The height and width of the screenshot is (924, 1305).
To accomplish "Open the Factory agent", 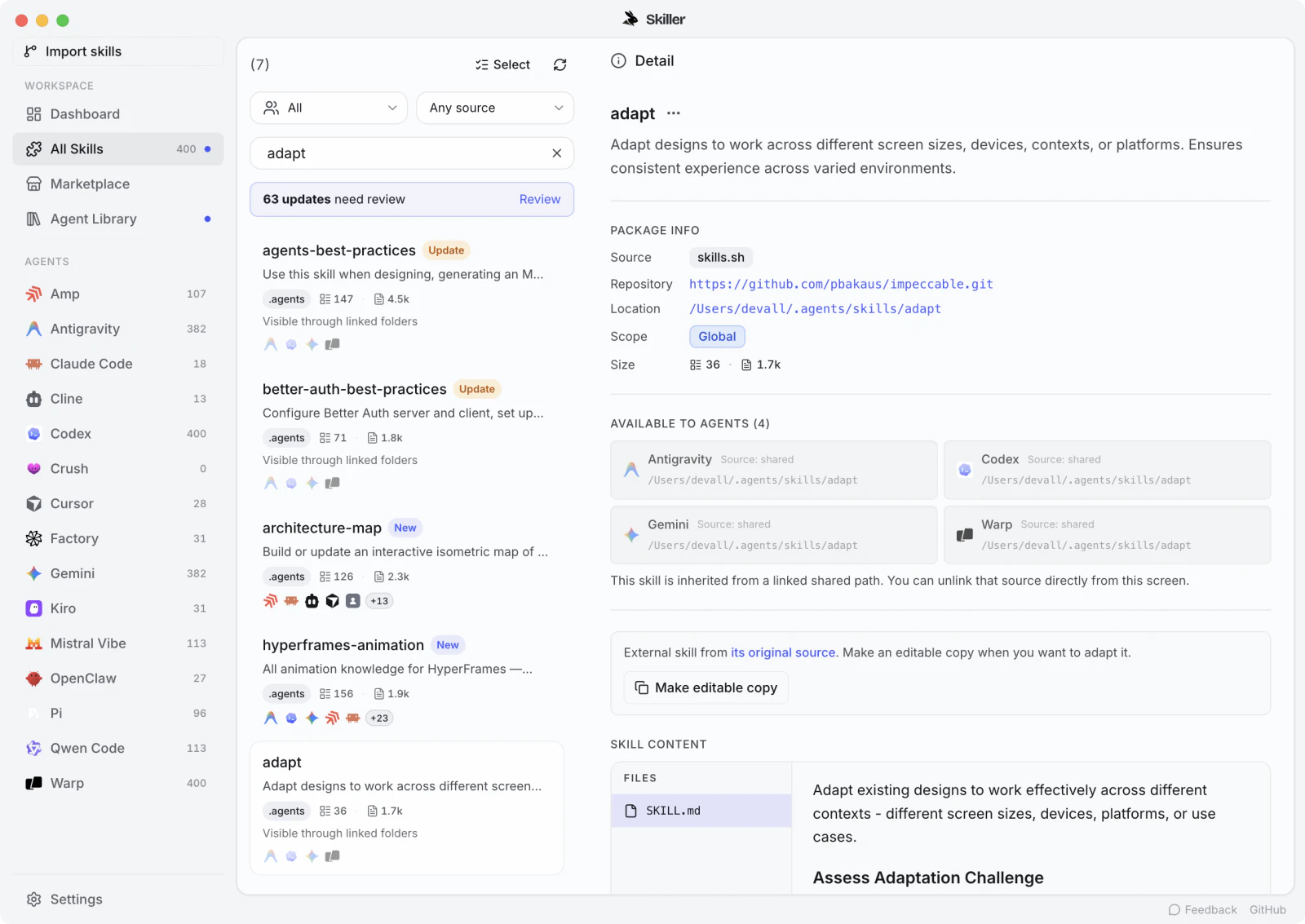I will tap(118, 538).
